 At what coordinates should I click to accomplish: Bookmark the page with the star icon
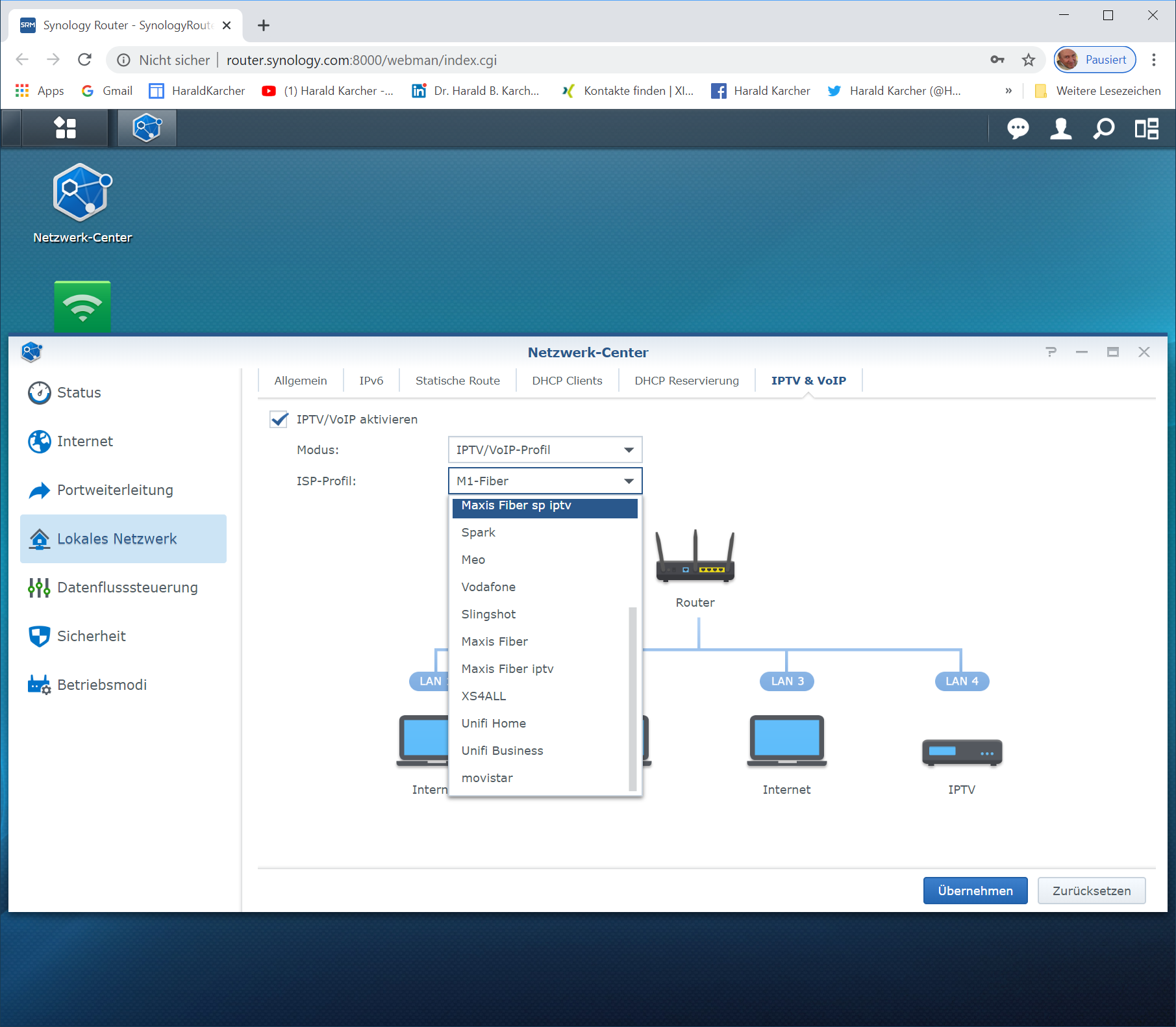[1029, 60]
